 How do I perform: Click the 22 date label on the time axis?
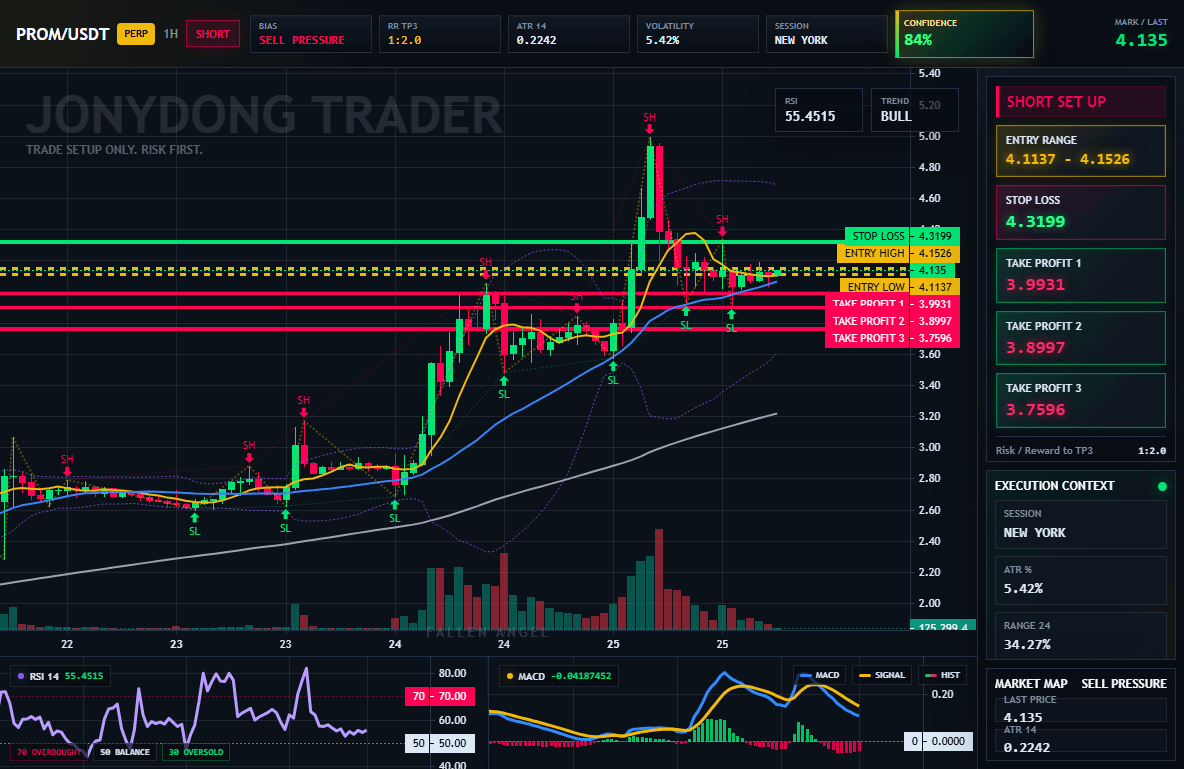click(67, 644)
